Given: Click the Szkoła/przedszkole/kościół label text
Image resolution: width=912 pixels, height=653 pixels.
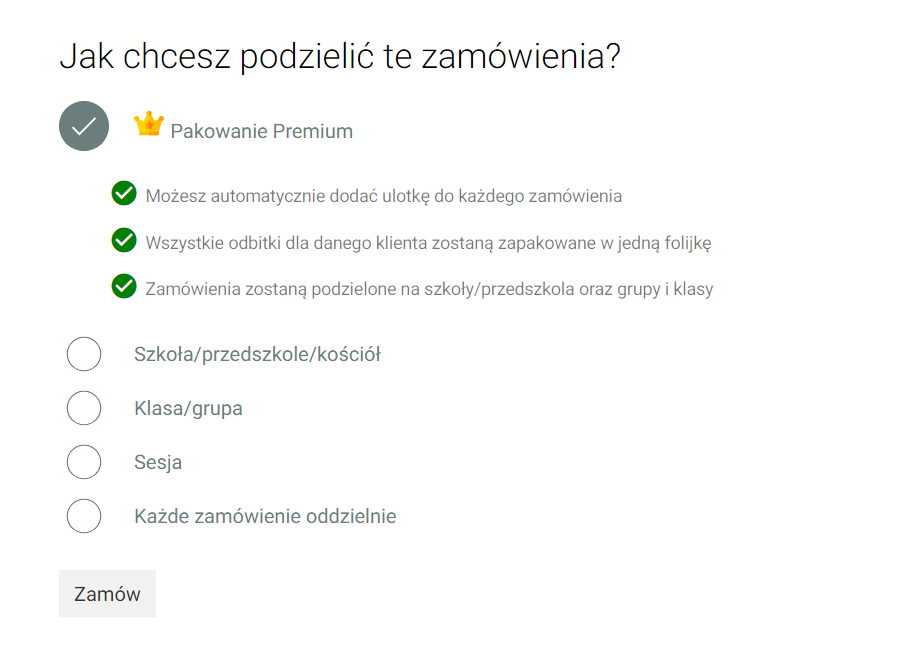Looking at the screenshot, I should (257, 354).
